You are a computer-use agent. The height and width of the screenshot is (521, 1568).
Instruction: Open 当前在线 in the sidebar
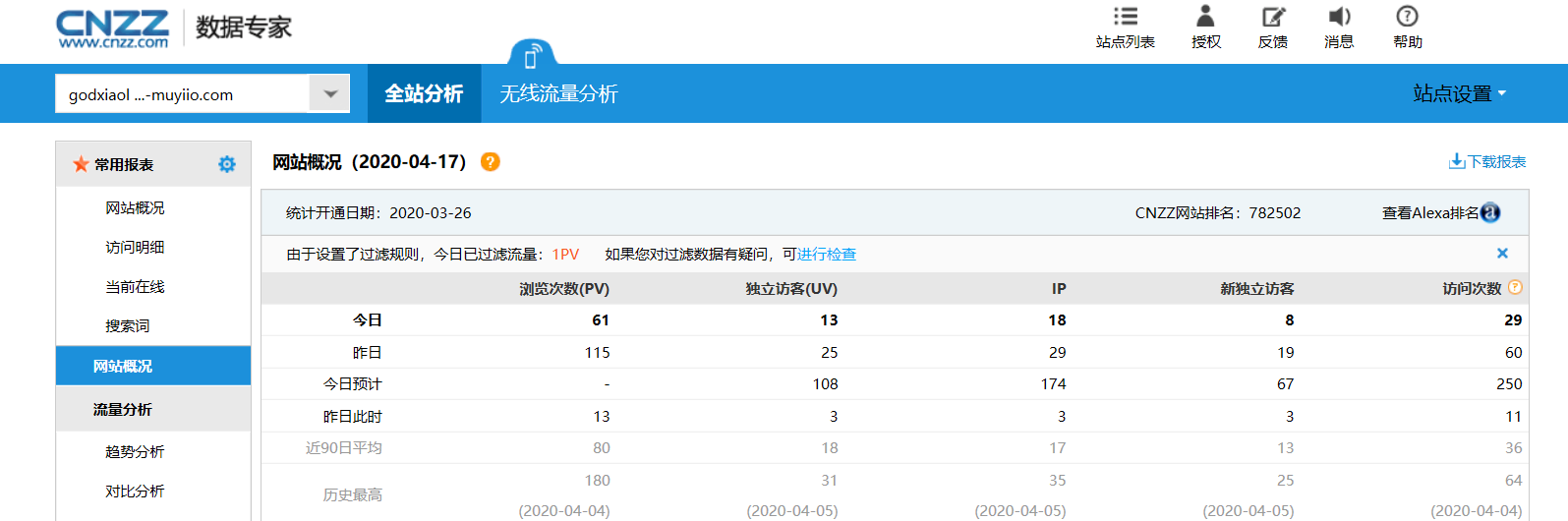(x=135, y=286)
